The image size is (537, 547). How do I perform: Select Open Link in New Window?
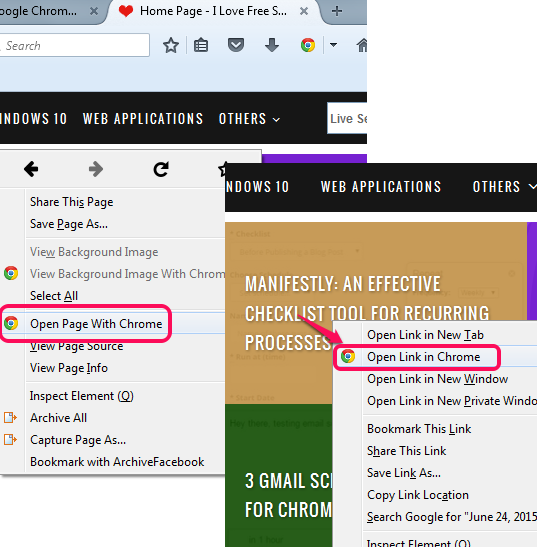438,379
